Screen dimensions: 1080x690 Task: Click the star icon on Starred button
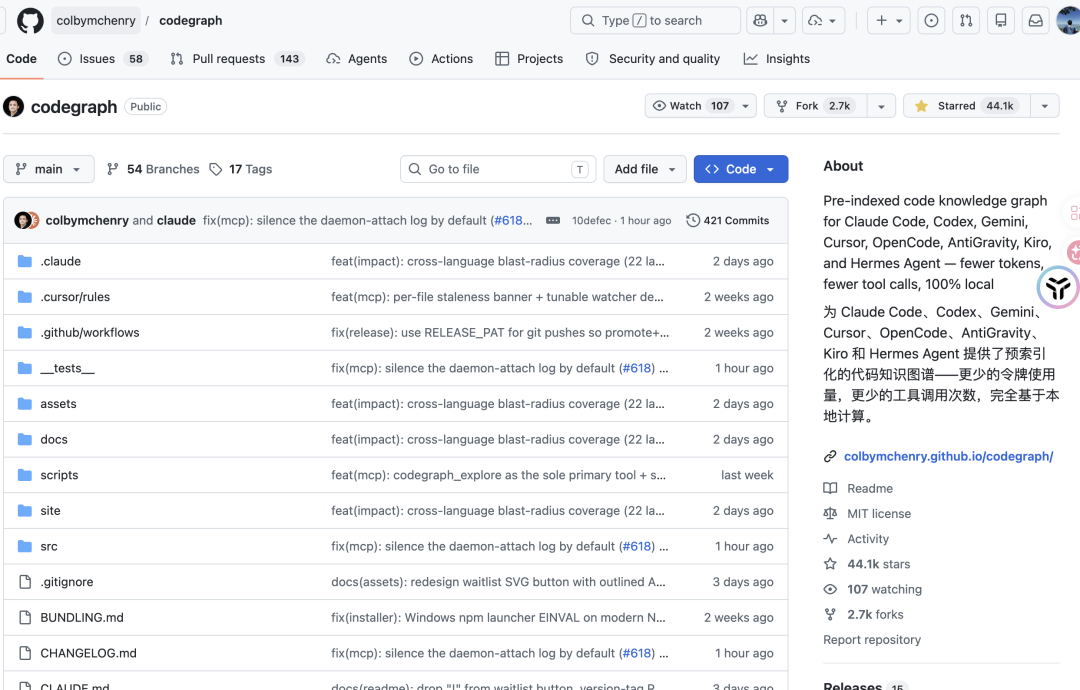[x=921, y=106]
